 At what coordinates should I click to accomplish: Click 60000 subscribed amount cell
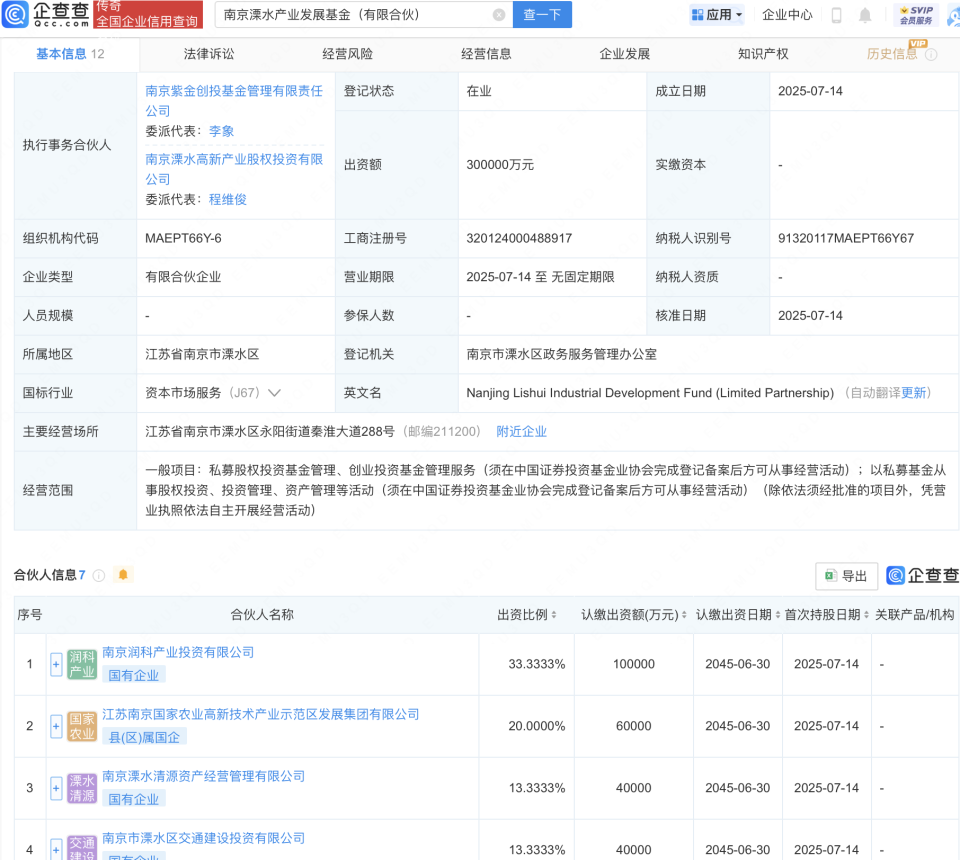click(634, 726)
